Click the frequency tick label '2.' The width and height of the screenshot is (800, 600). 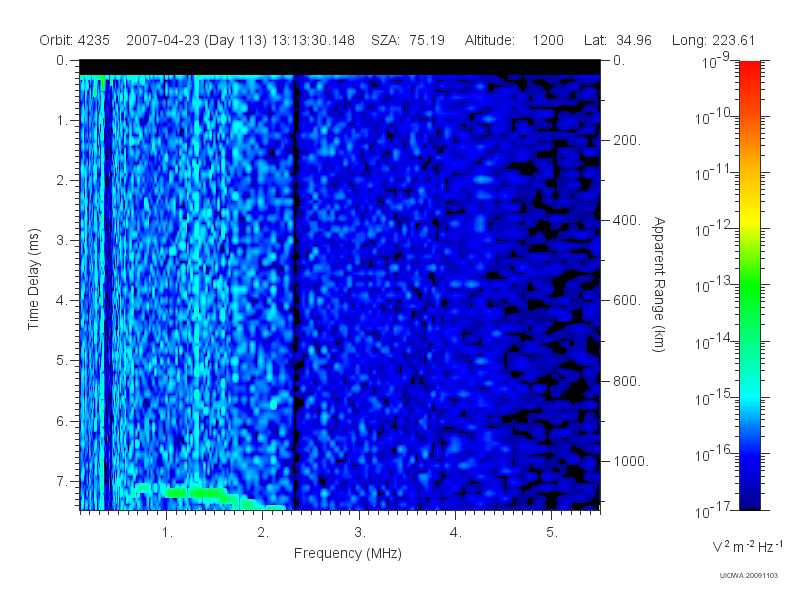[263, 533]
